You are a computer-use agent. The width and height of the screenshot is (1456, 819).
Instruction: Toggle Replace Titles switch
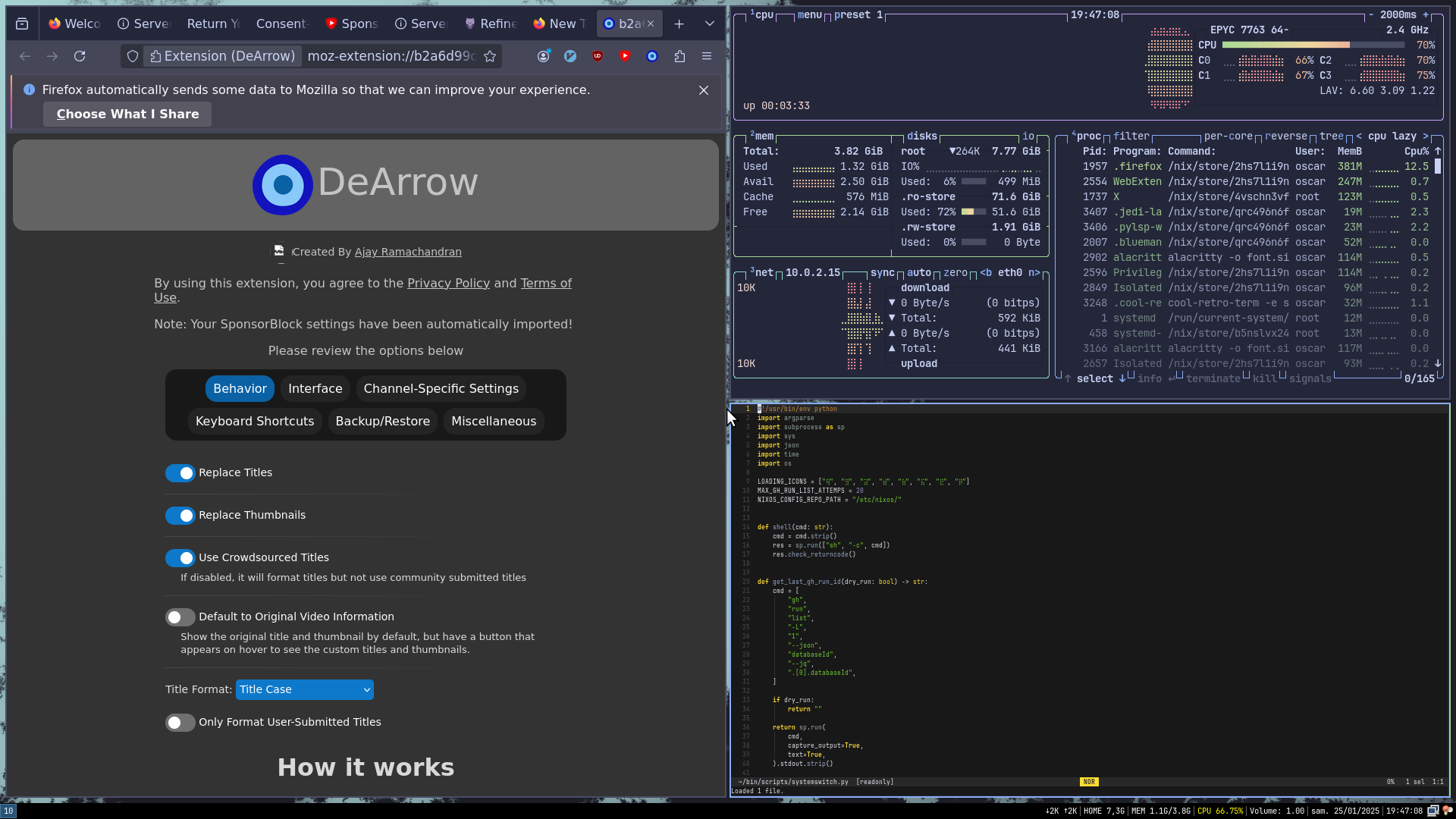[x=180, y=473]
